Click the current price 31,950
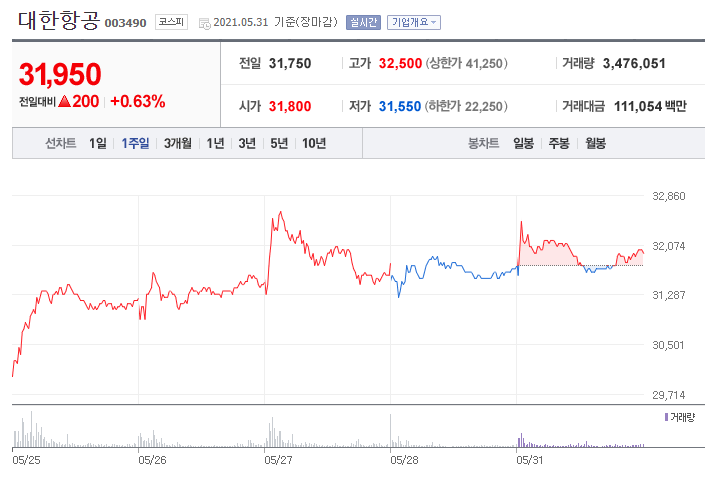 [x=60, y=74]
